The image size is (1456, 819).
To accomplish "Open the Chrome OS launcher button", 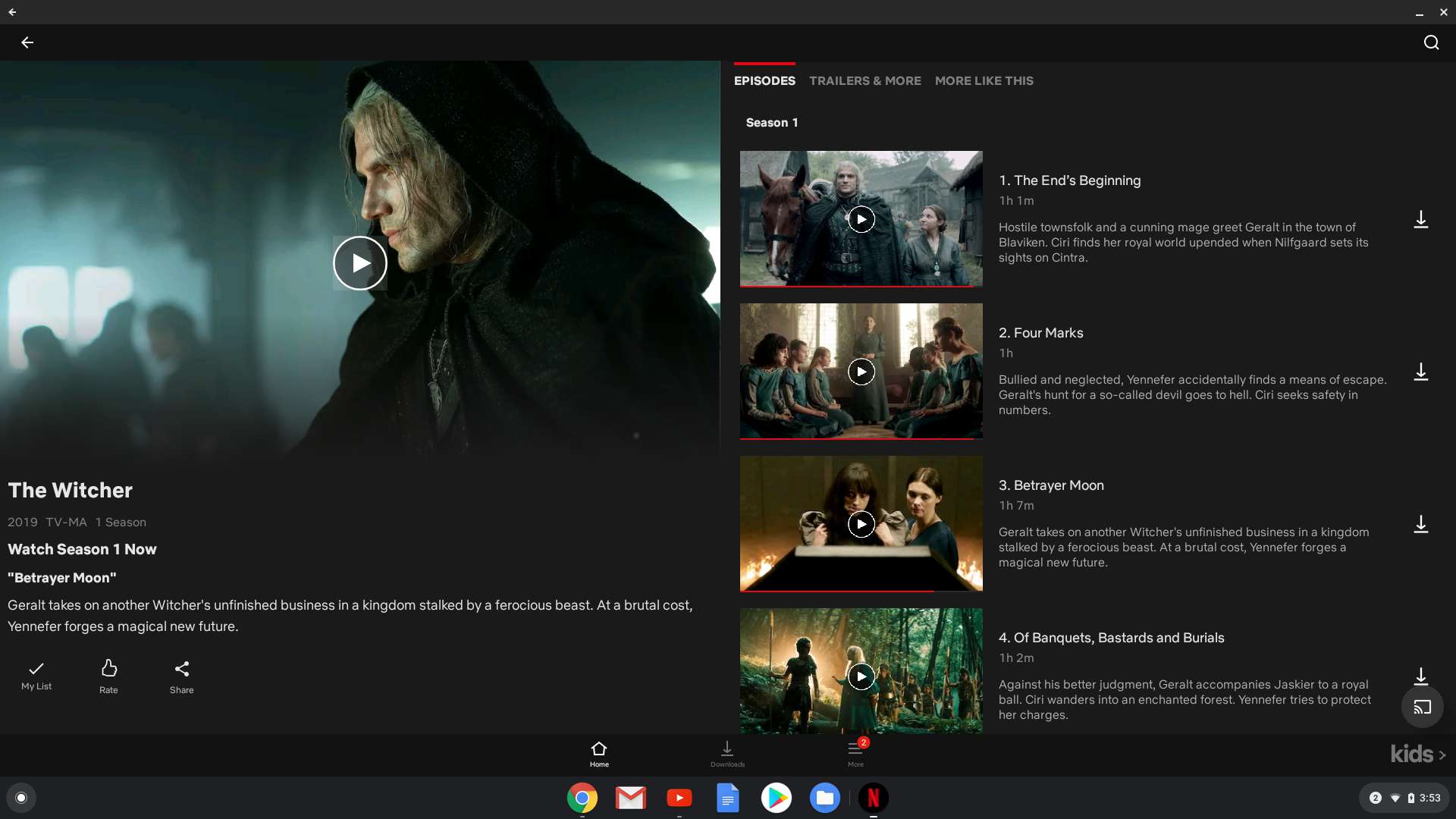I will pyautogui.click(x=21, y=798).
